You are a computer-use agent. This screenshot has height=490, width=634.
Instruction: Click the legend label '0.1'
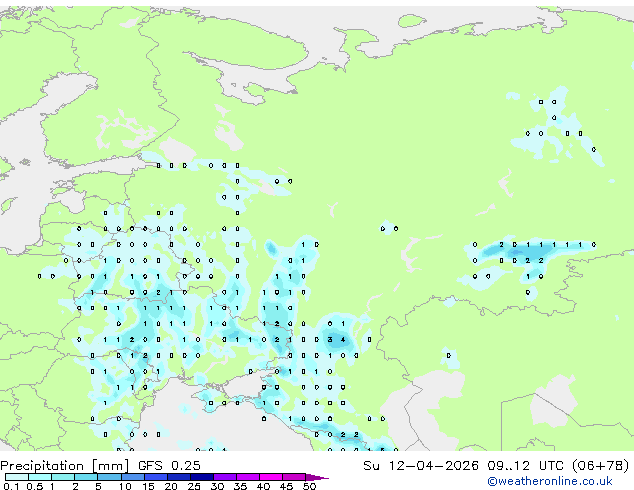pyautogui.click(x=11, y=486)
